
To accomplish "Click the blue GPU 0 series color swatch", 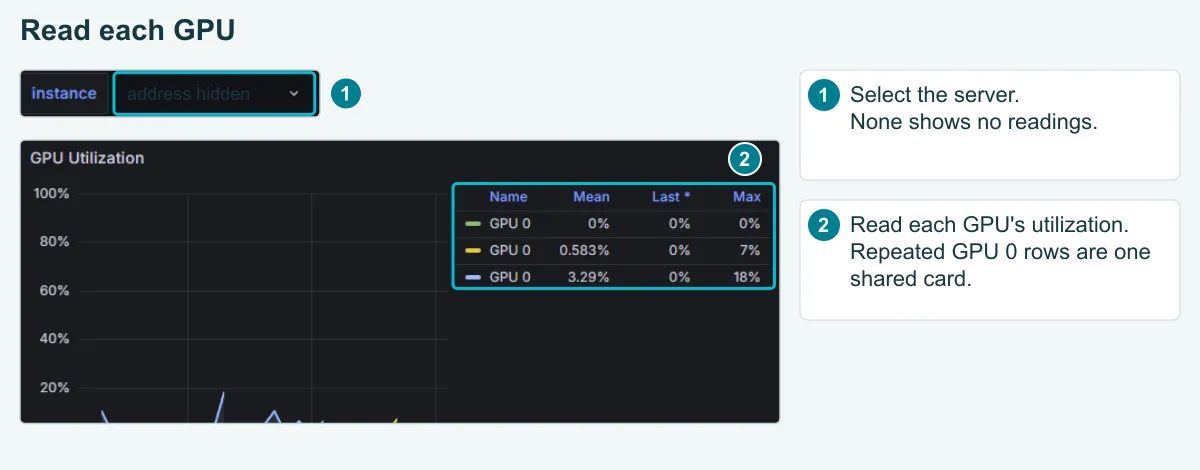I will click(x=474, y=278).
